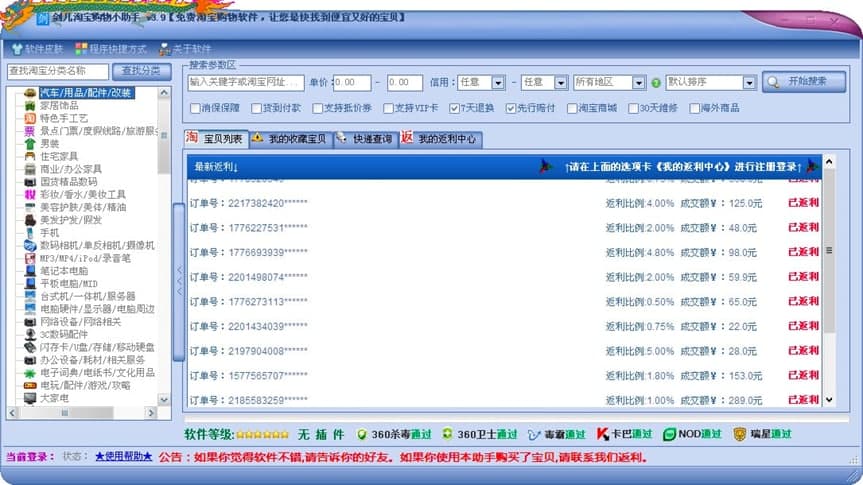Click the category list vertical scroll thumb

click(x=164, y=137)
